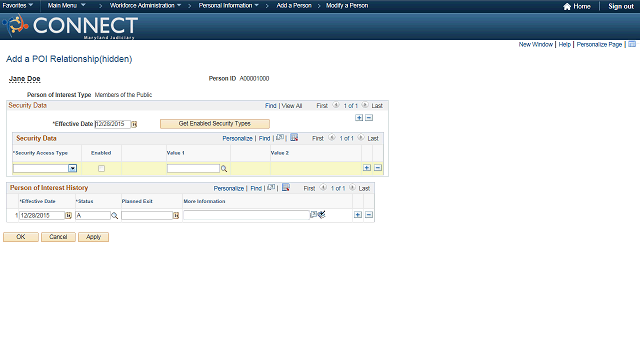640x360 pixels.
Task: Open the Help link
Action: (x=564, y=44)
